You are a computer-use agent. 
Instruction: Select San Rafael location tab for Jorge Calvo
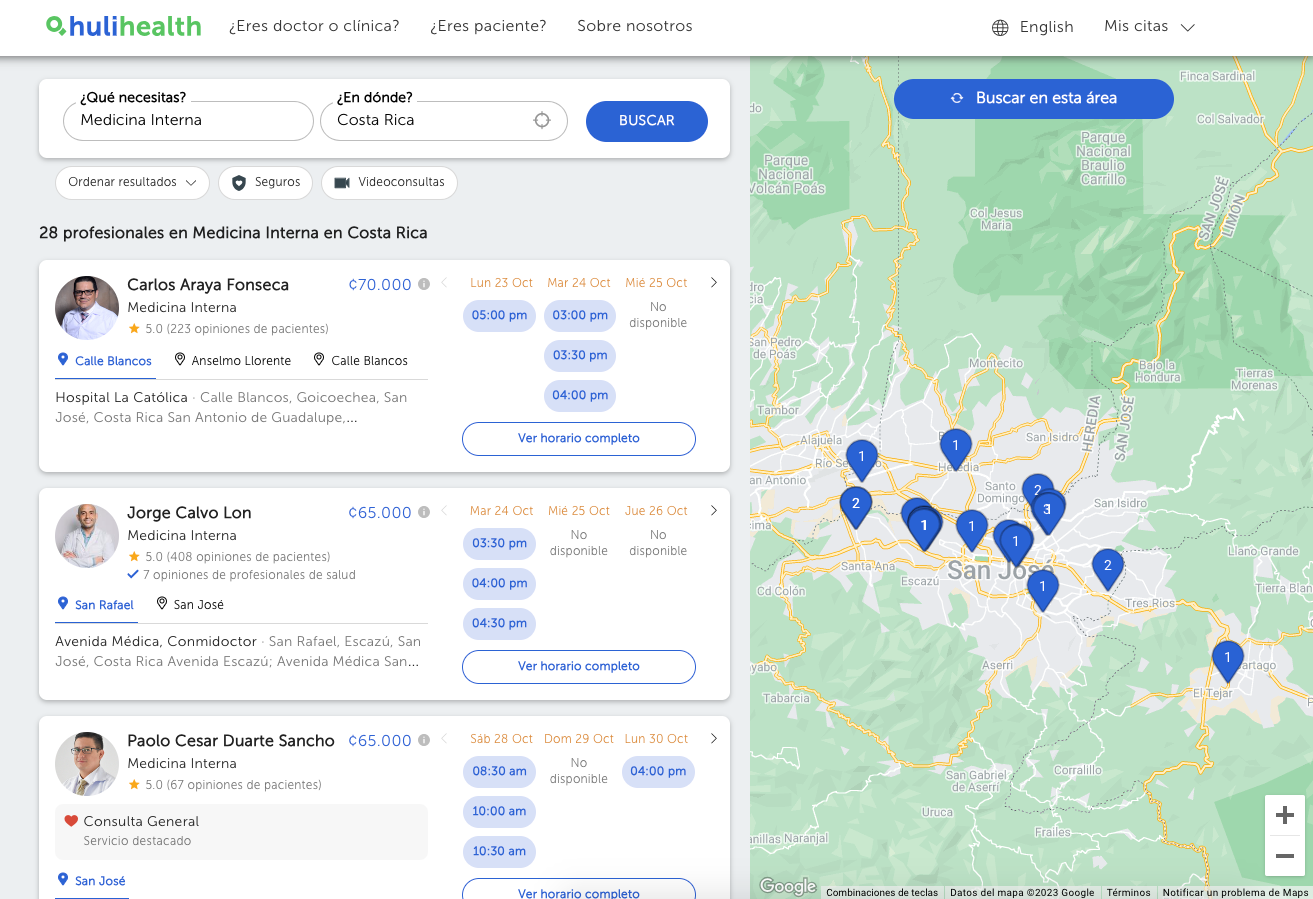coord(96,605)
